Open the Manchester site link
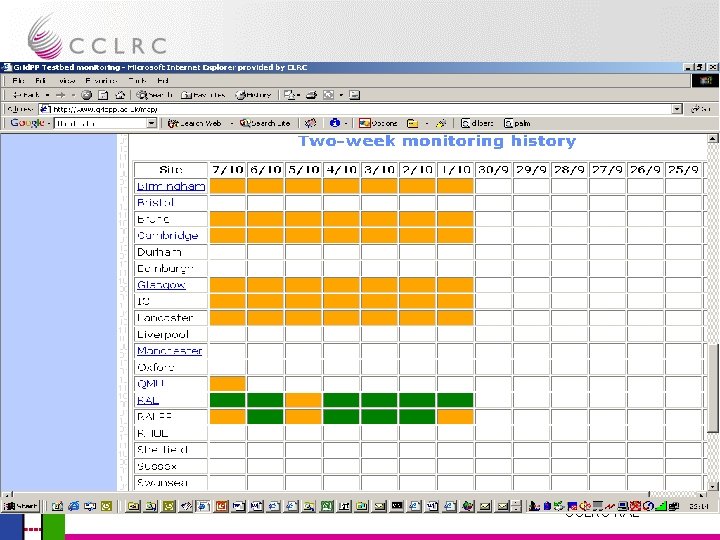Screen dimensions: 720x540 click(x=169, y=351)
